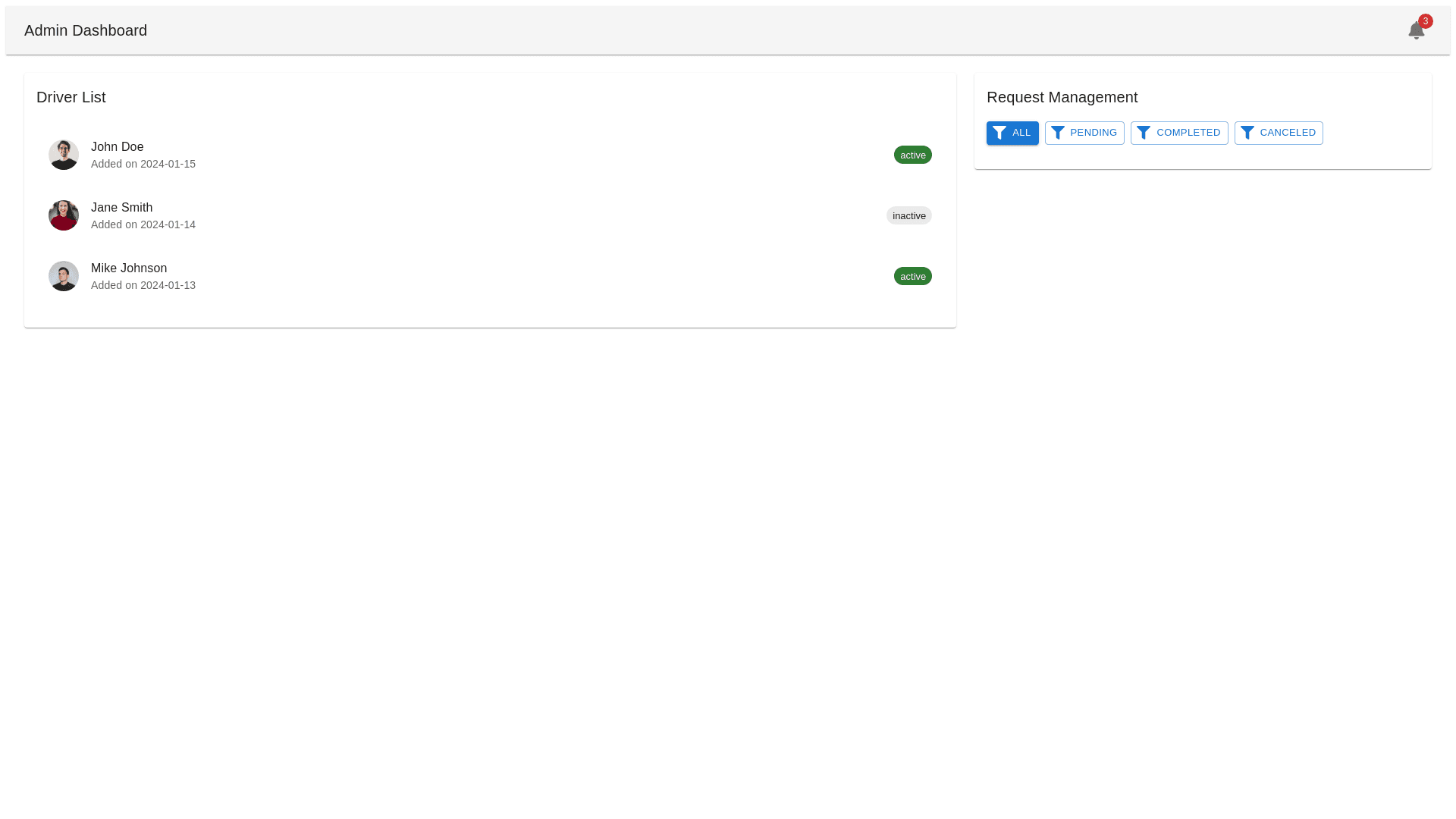
Task: Click Mike Johnson's avatar picture
Action: 64,276
